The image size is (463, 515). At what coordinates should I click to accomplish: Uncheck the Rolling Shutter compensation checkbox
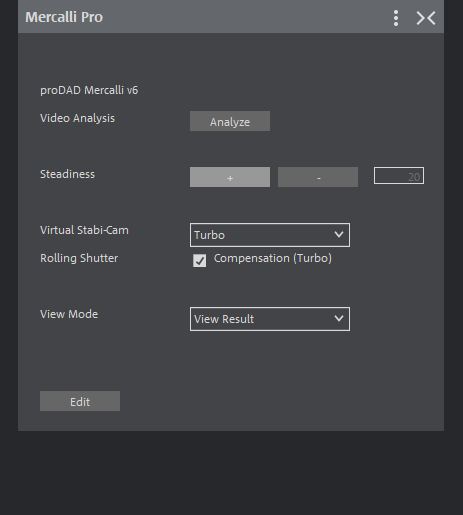click(x=199, y=260)
